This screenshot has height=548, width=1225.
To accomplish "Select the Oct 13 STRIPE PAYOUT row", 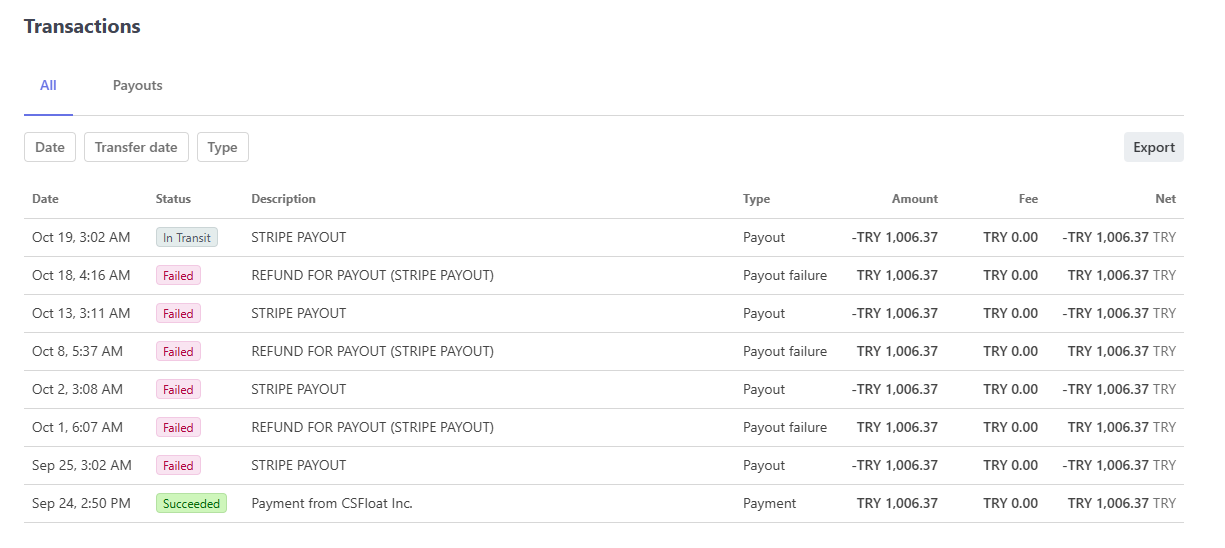I will pyautogui.click(x=298, y=314).
